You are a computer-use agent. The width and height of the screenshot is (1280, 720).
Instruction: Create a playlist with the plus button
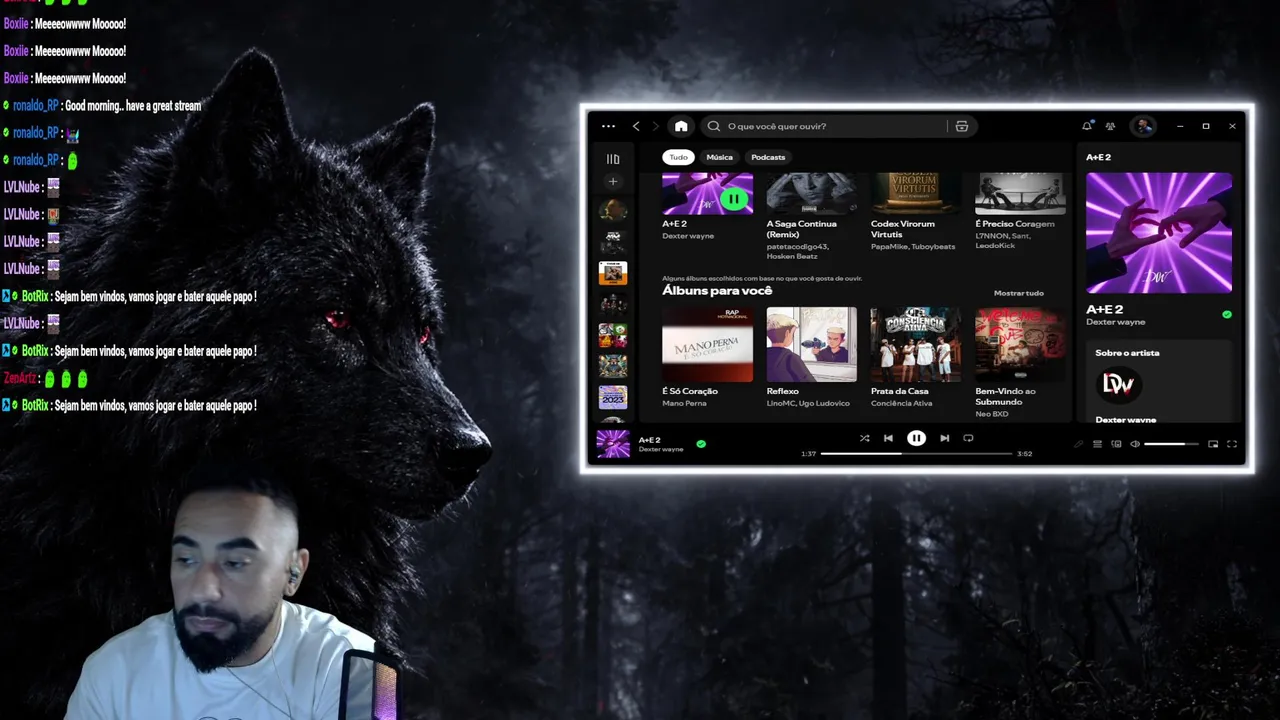point(613,182)
